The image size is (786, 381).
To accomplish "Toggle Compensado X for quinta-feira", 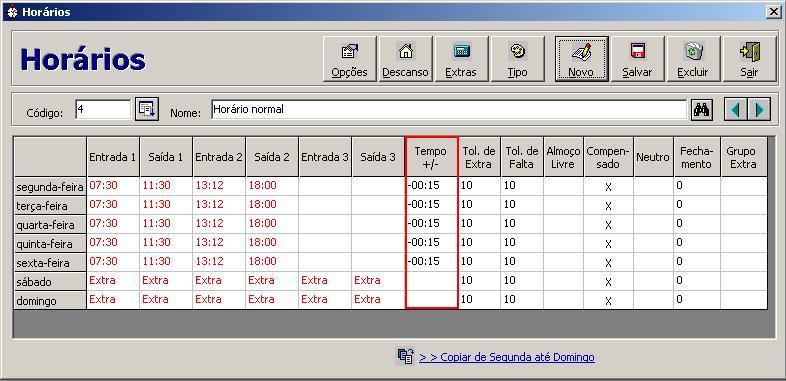I will [609, 243].
